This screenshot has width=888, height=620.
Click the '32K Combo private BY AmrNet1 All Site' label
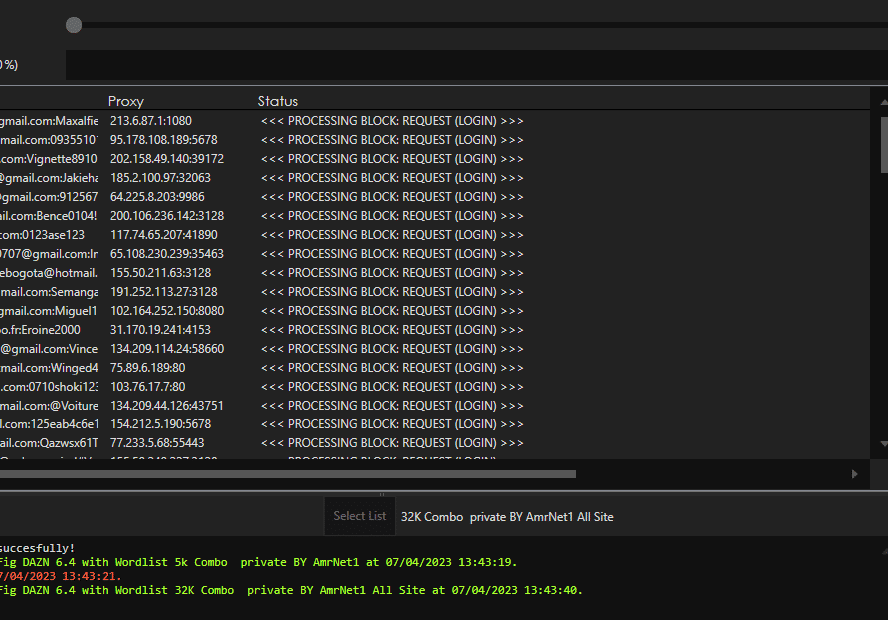coord(507,517)
